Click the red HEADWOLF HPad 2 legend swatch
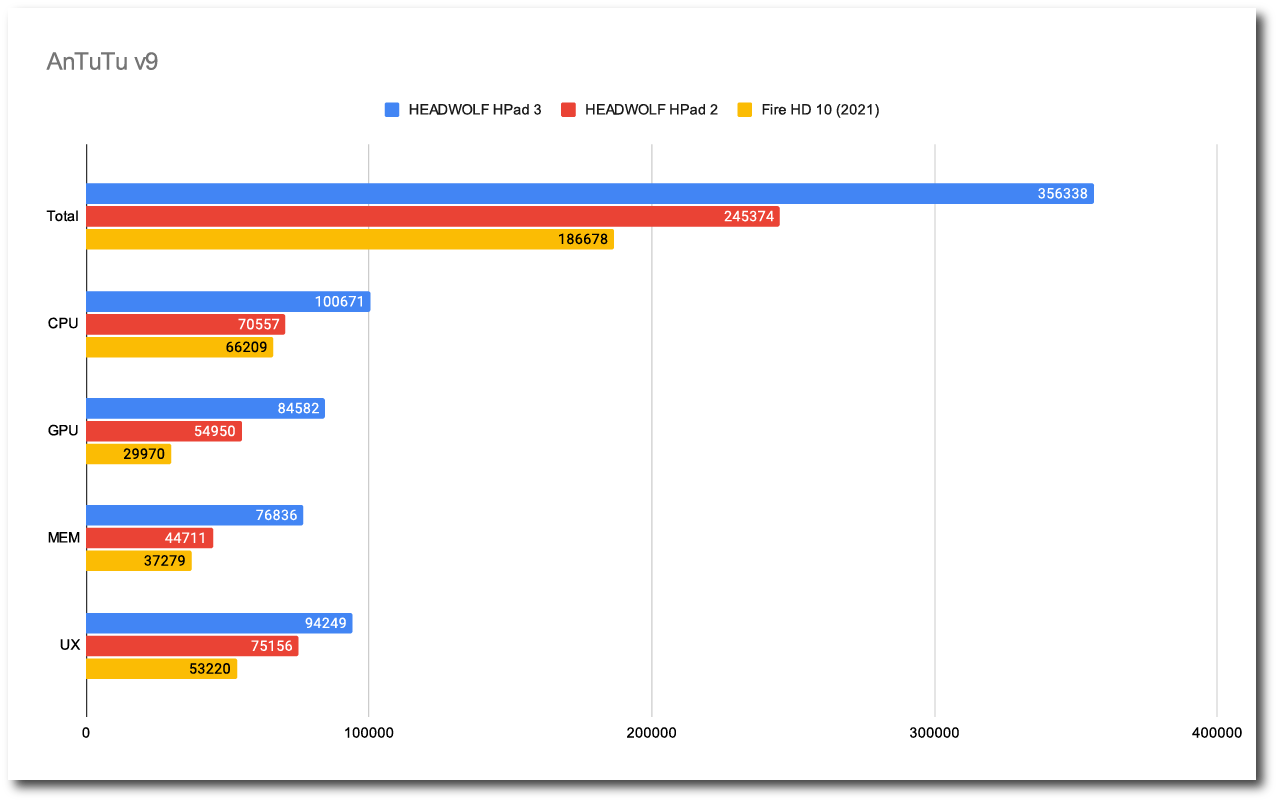Image resolution: width=1278 pixels, height=802 pixels. [569, 110]
